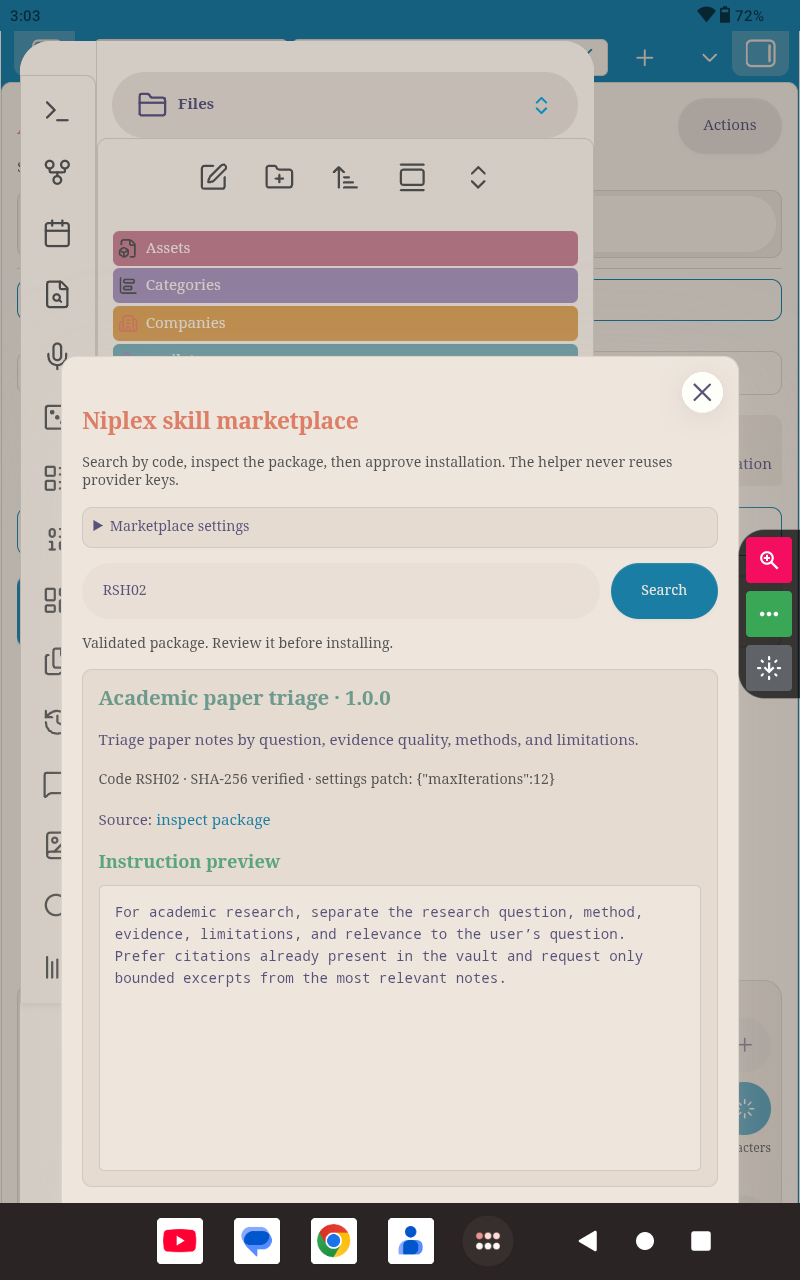Tap the Android home button
This screenshot has height=1280, width=800.
point(645,1241)
